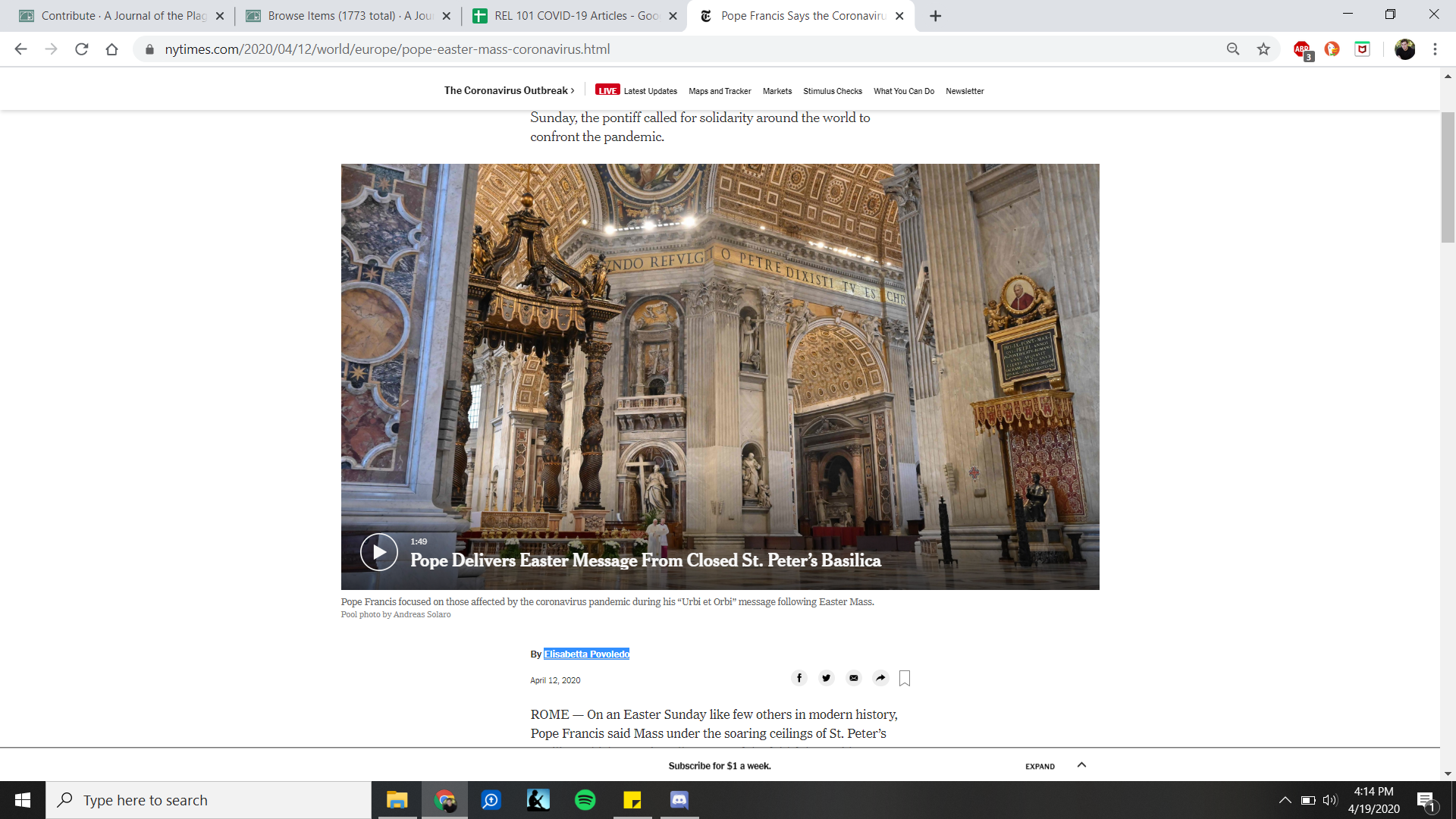
Task: Click the address bar URL
Action: click(x=387, y=49)
